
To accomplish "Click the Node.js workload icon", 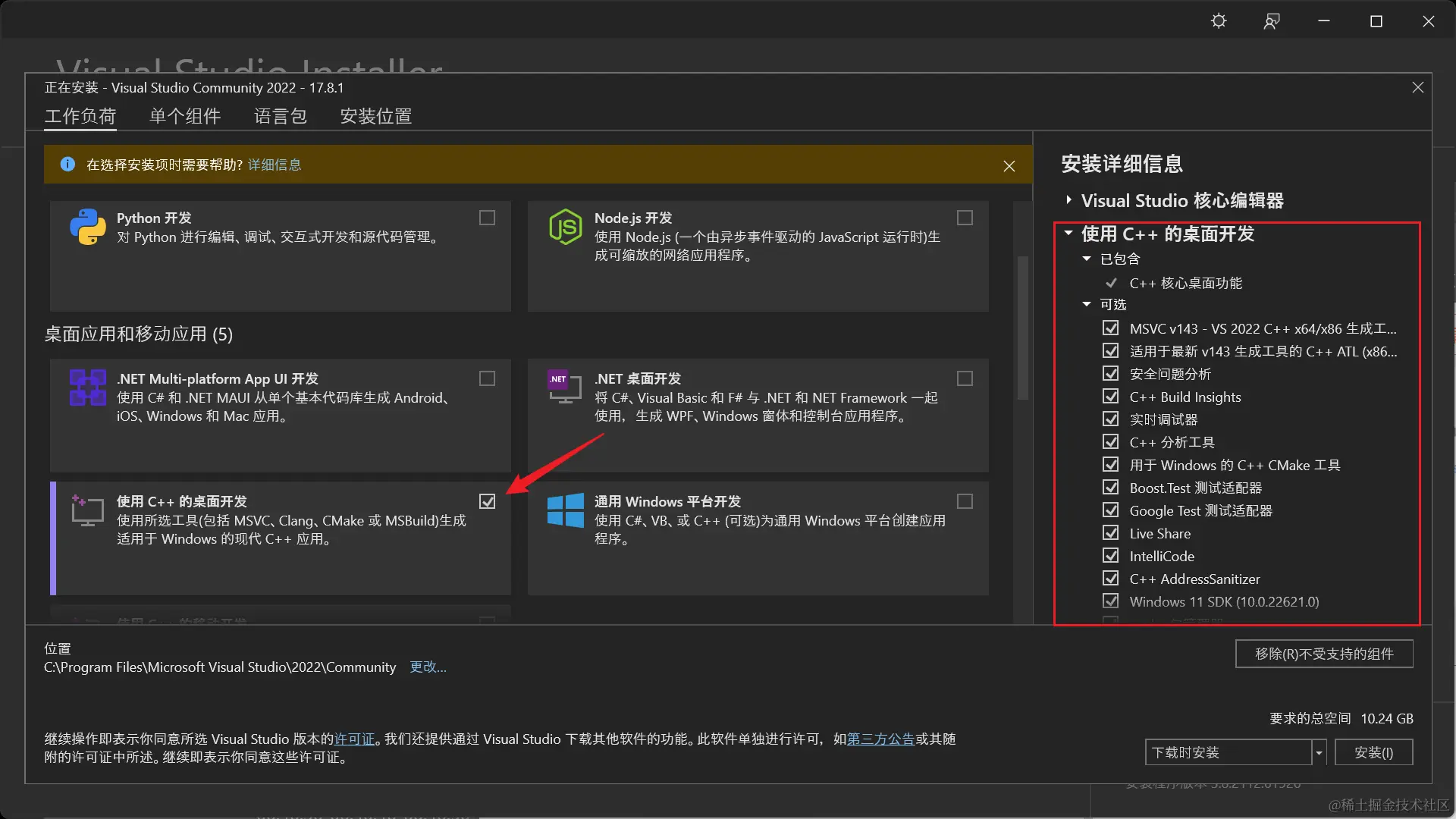I will point(566,227).
